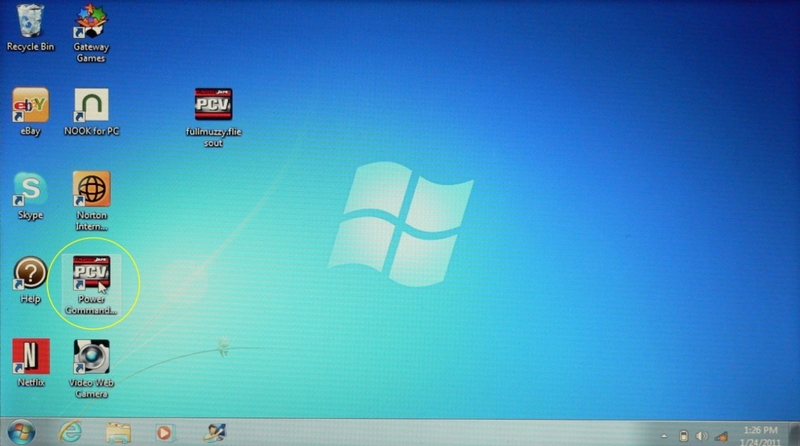
Task: Open the speaker volume control
Action: [x=702, y=436]
